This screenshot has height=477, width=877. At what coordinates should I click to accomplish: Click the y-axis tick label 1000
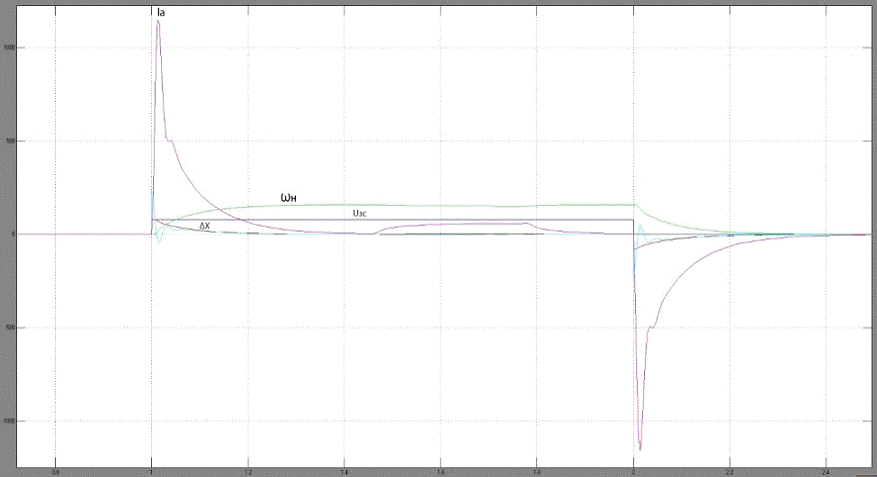(x=8, y=48)
